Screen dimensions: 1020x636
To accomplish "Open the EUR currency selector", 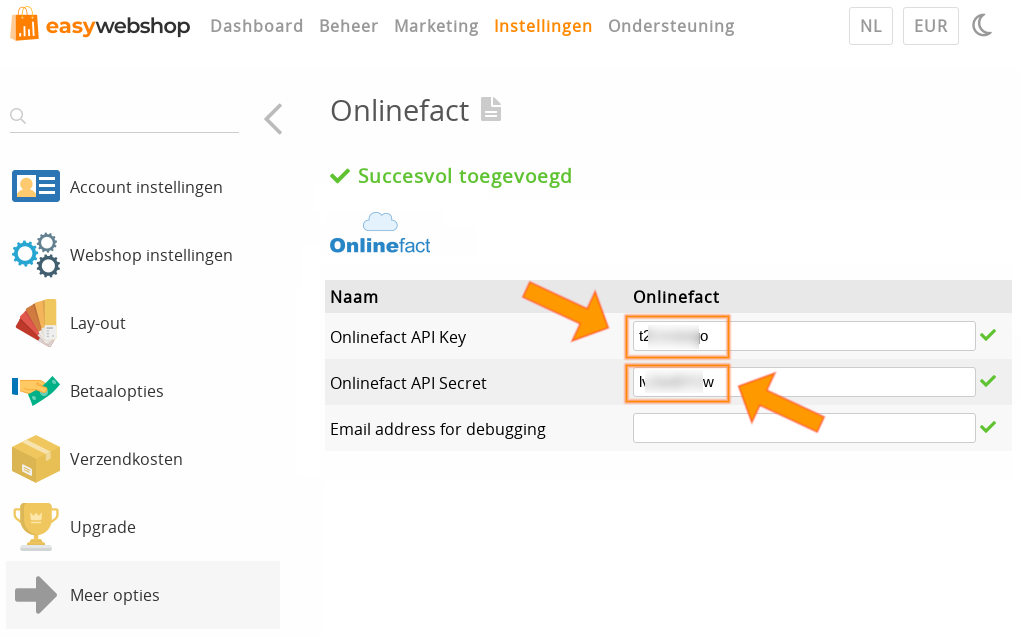I will pyautogui.click(x=930, y=26).
